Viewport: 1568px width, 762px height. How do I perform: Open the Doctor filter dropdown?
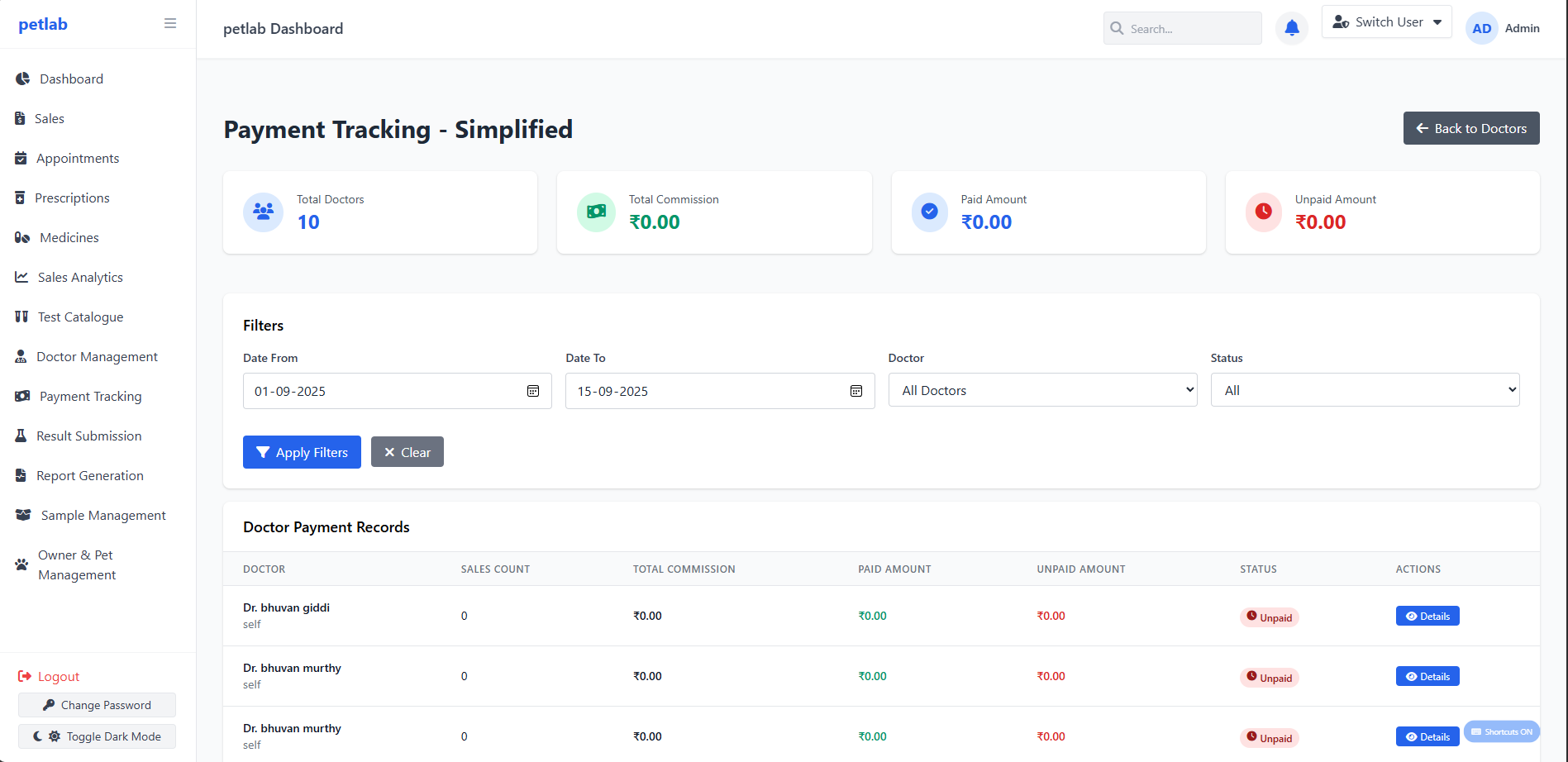(x=1041, y=389)
